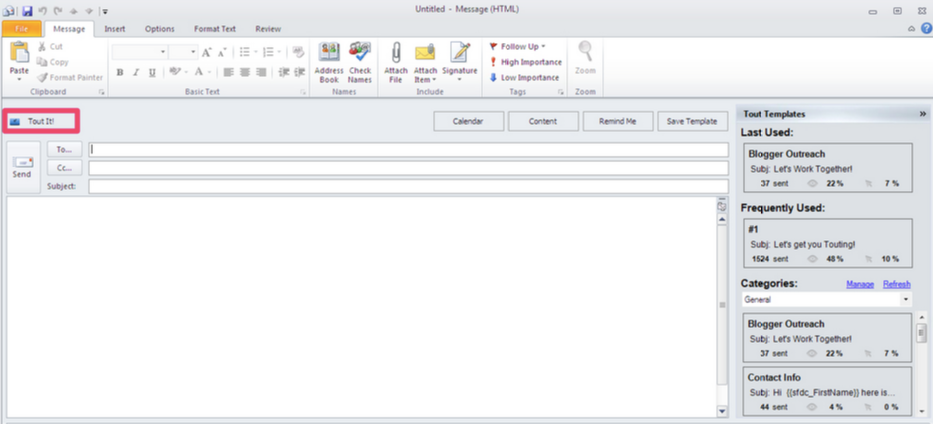The width and height of the screenshot is (933, 424).
Task: Select the Contact Info template card
Action: (828, 391)
